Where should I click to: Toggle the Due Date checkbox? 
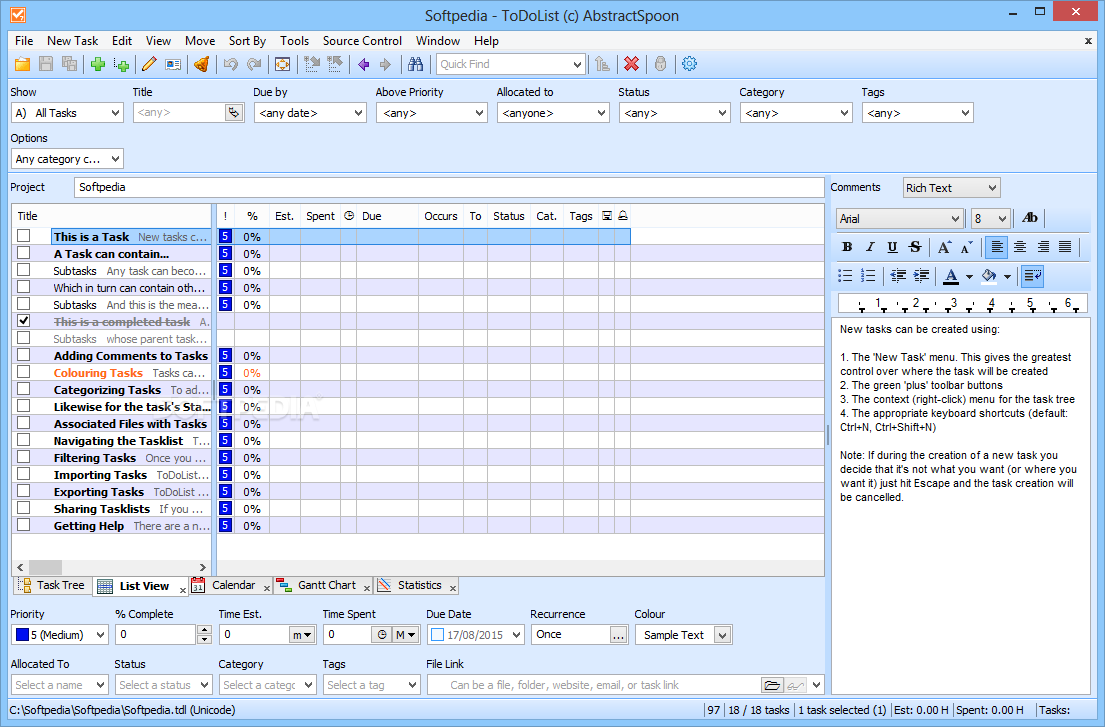(x=437, y=635)
